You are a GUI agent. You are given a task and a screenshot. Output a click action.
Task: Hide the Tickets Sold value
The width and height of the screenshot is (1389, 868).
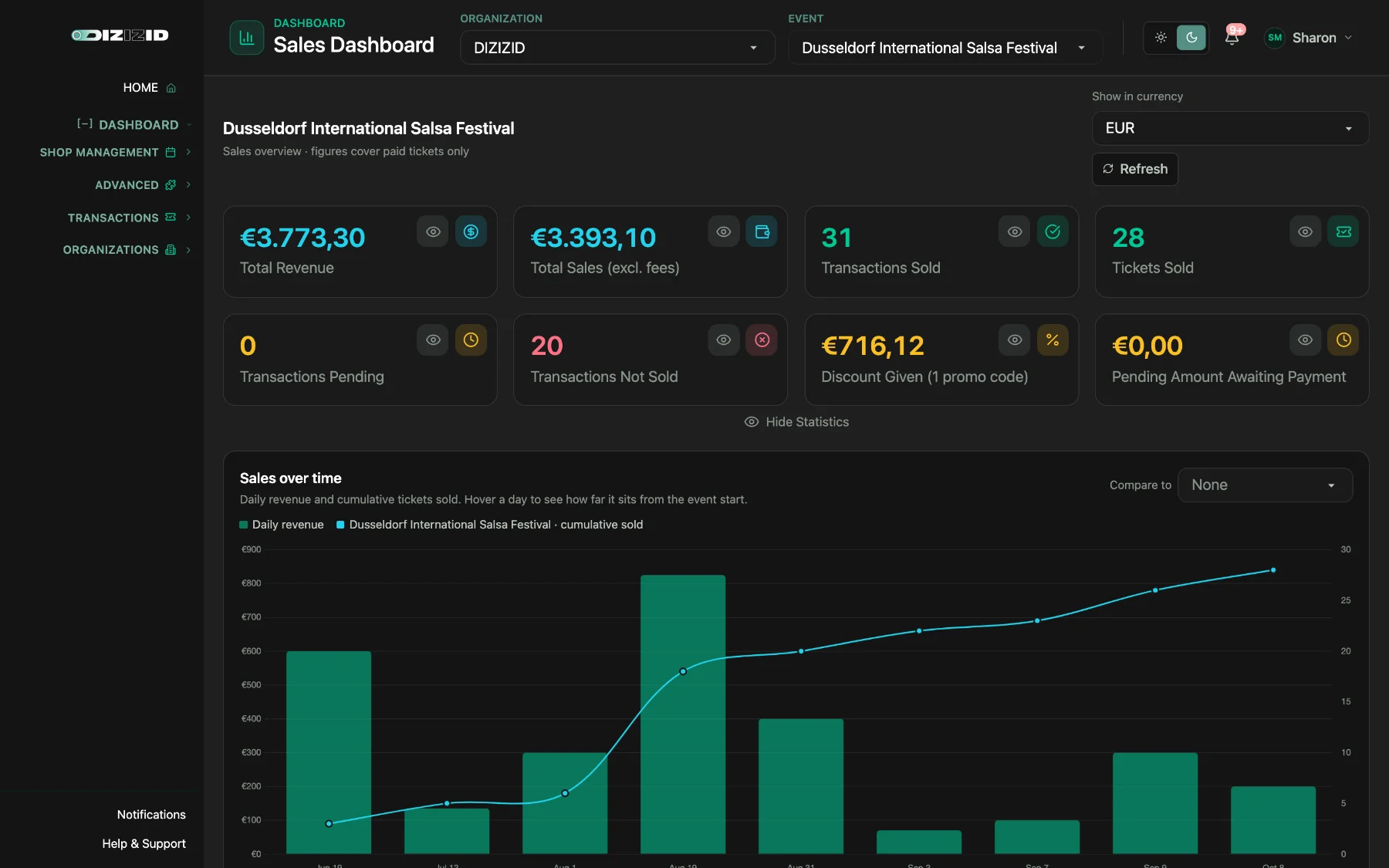1306,231
